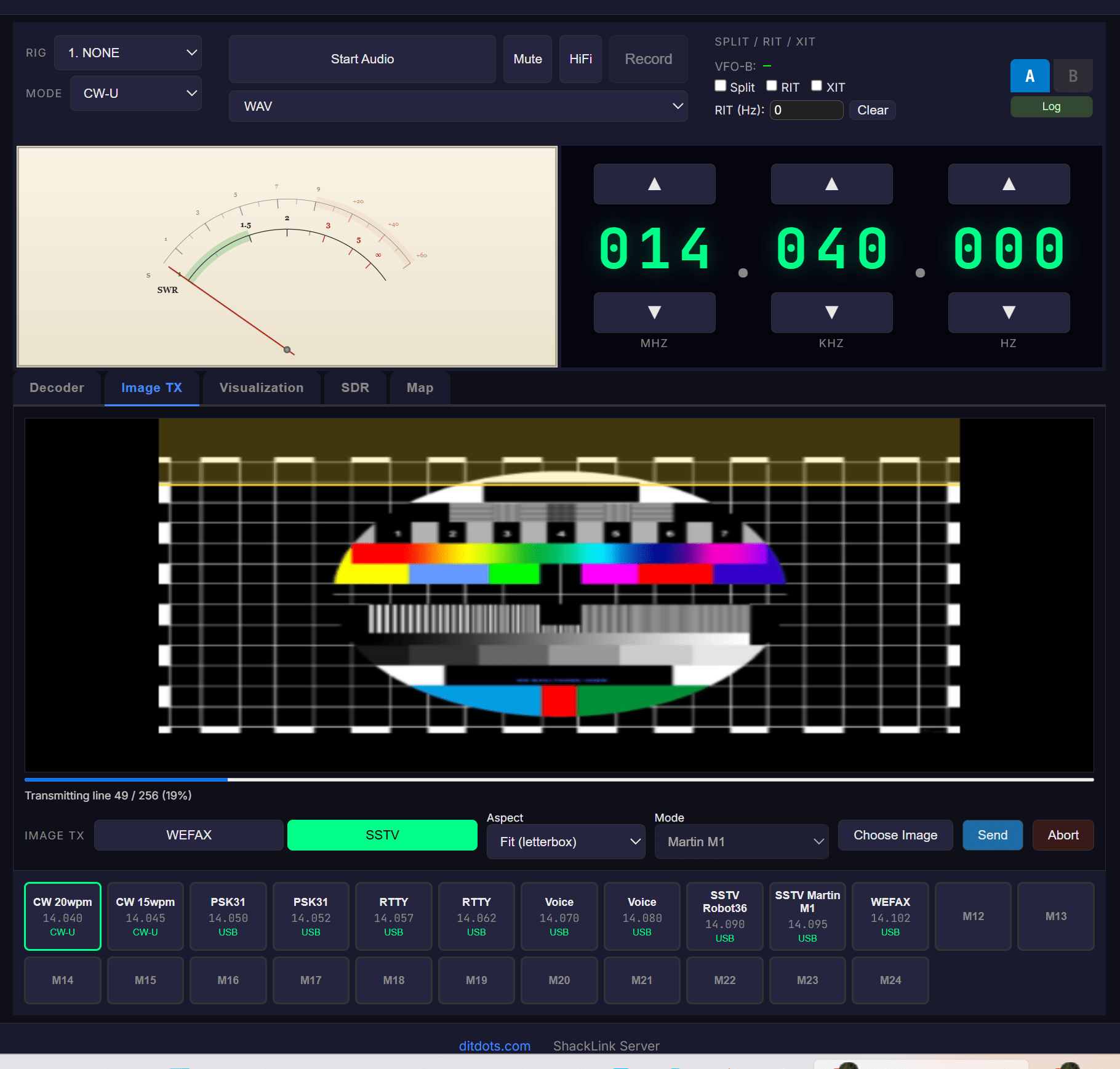
Task: Switch image TX to SSTV
Action: pyautogui.click(x=382, y=835)
